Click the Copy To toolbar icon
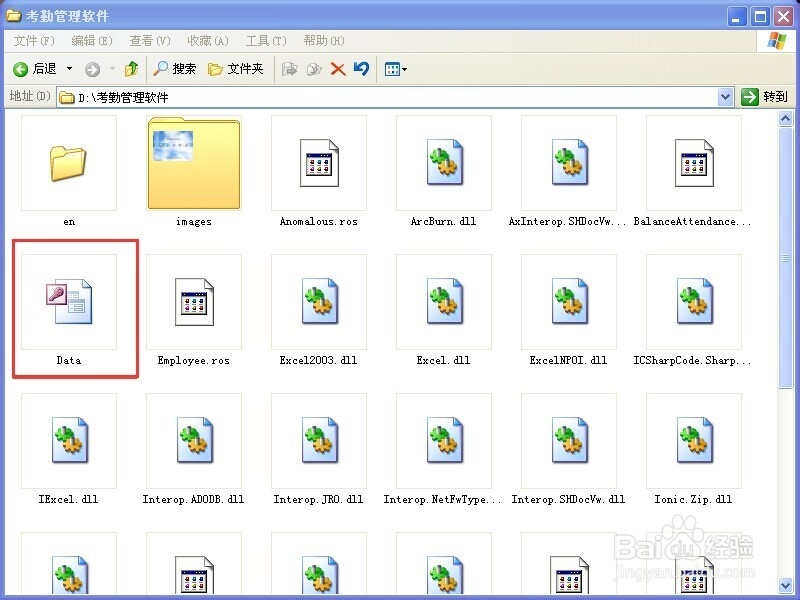This screenshot has width=800, height=600. pos(314,69)
